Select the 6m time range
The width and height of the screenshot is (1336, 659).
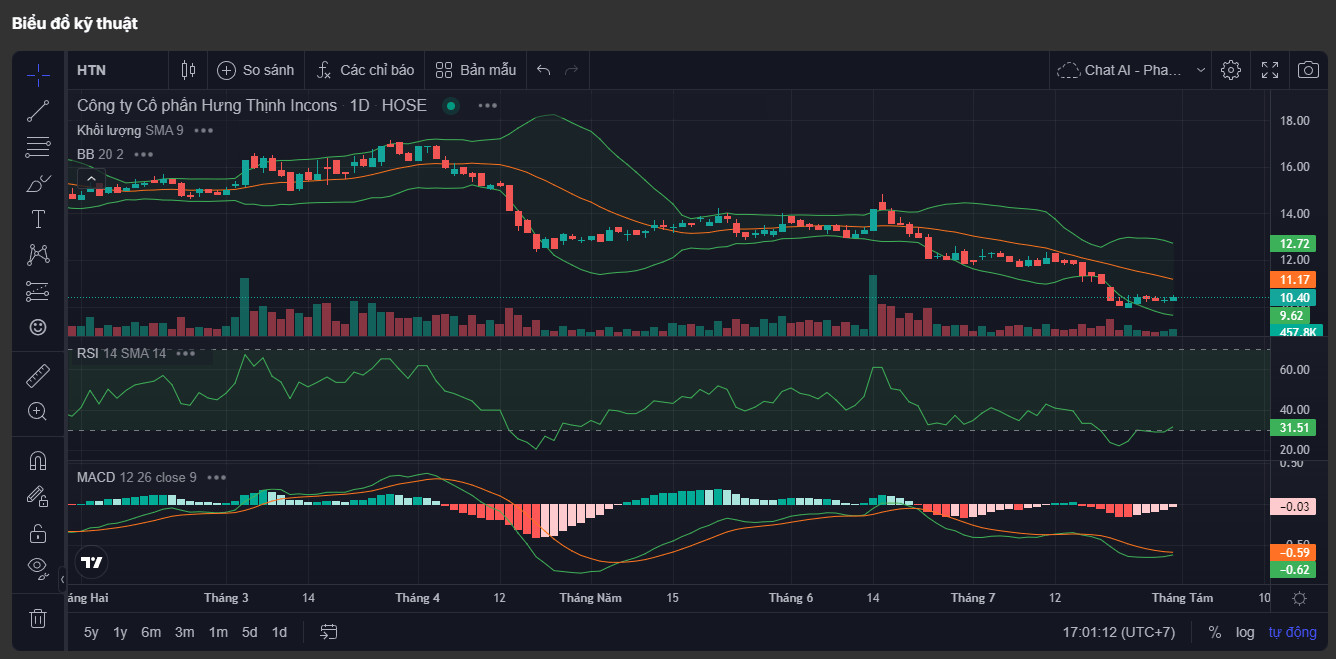(x=151, y=632)
